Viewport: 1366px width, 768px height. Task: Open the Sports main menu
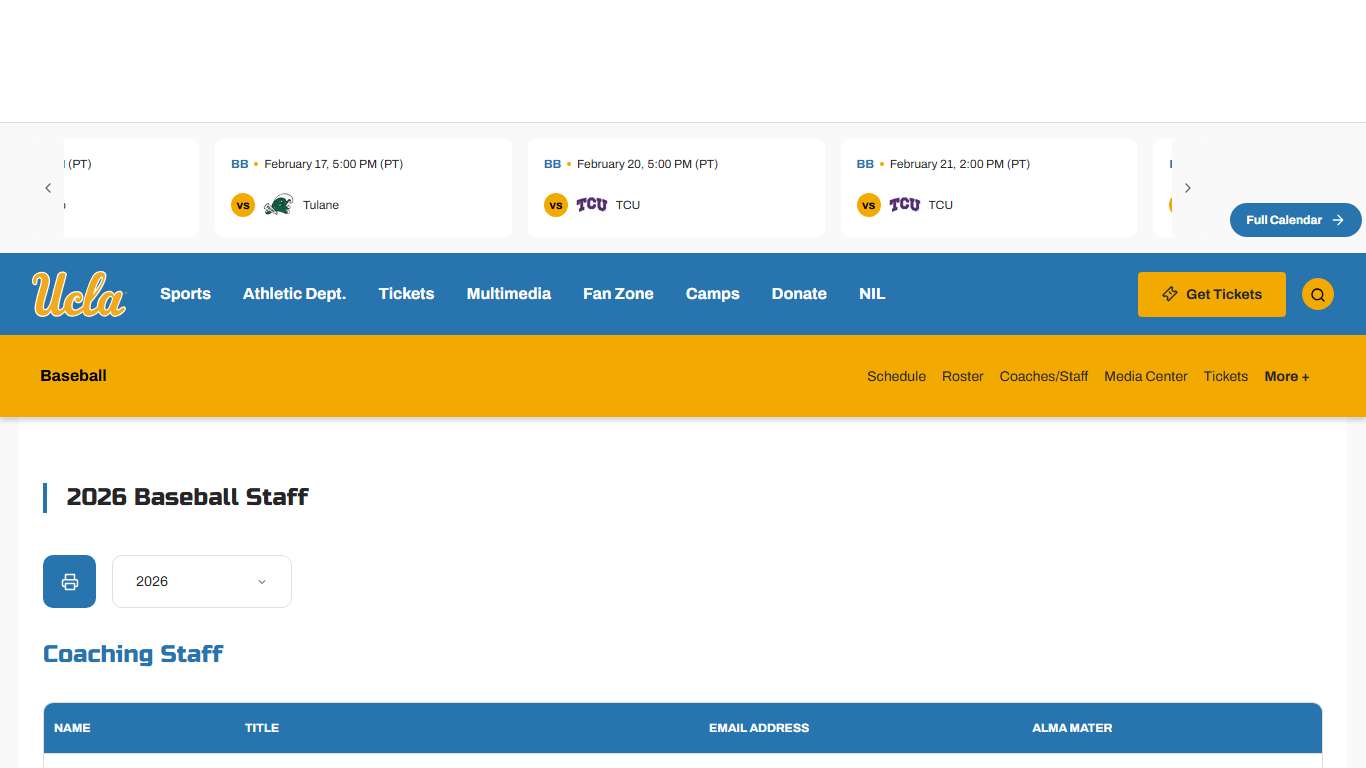click(x=185, y=294)
